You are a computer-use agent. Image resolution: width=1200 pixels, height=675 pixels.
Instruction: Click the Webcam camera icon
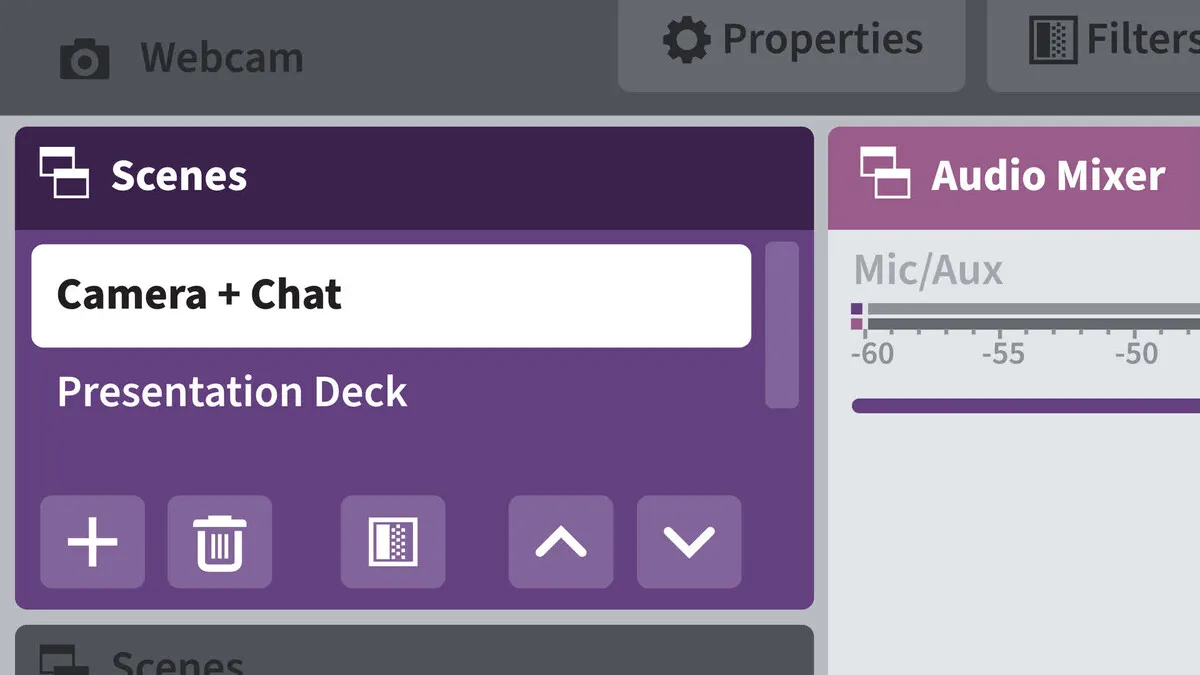tap(84, 59)
